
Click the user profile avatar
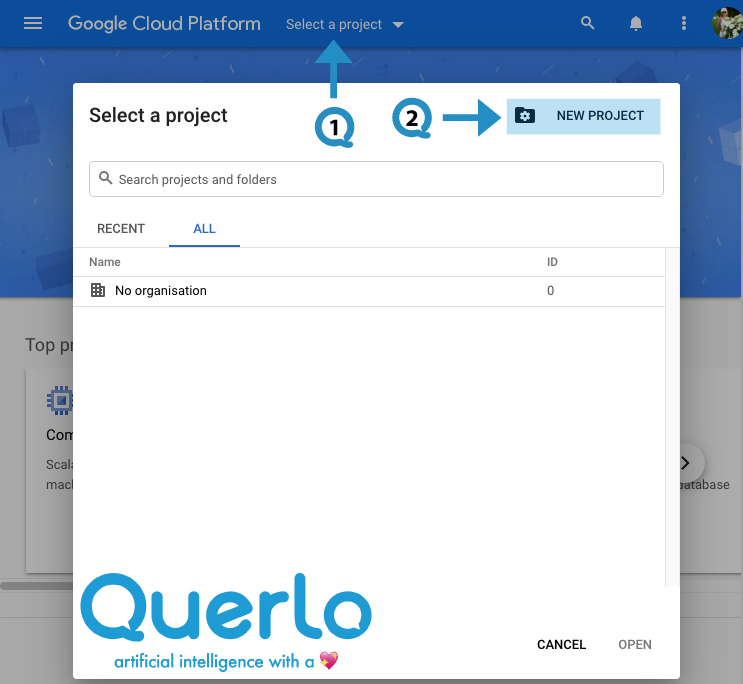(727, 23)
